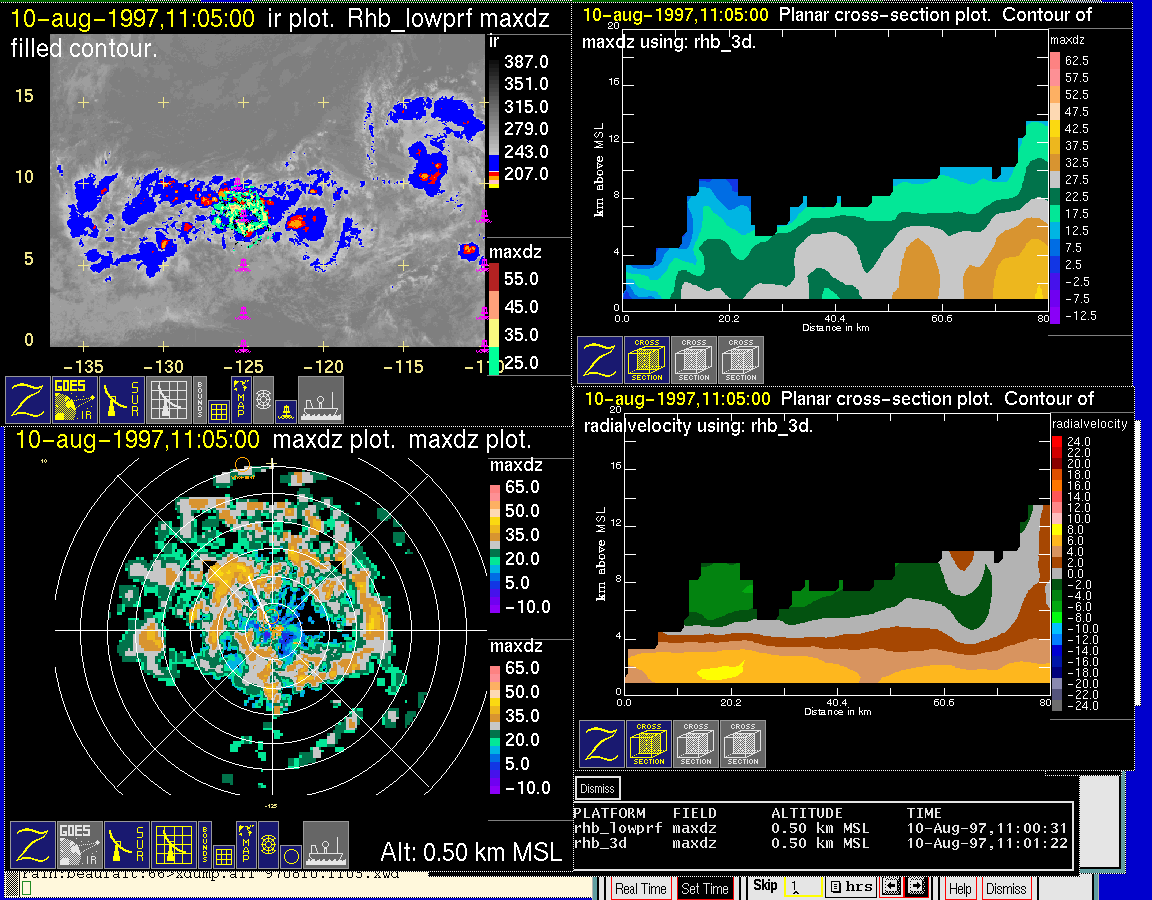Toggle the BOUNDS overlay in bottom maxdz panel

(205, 845)
